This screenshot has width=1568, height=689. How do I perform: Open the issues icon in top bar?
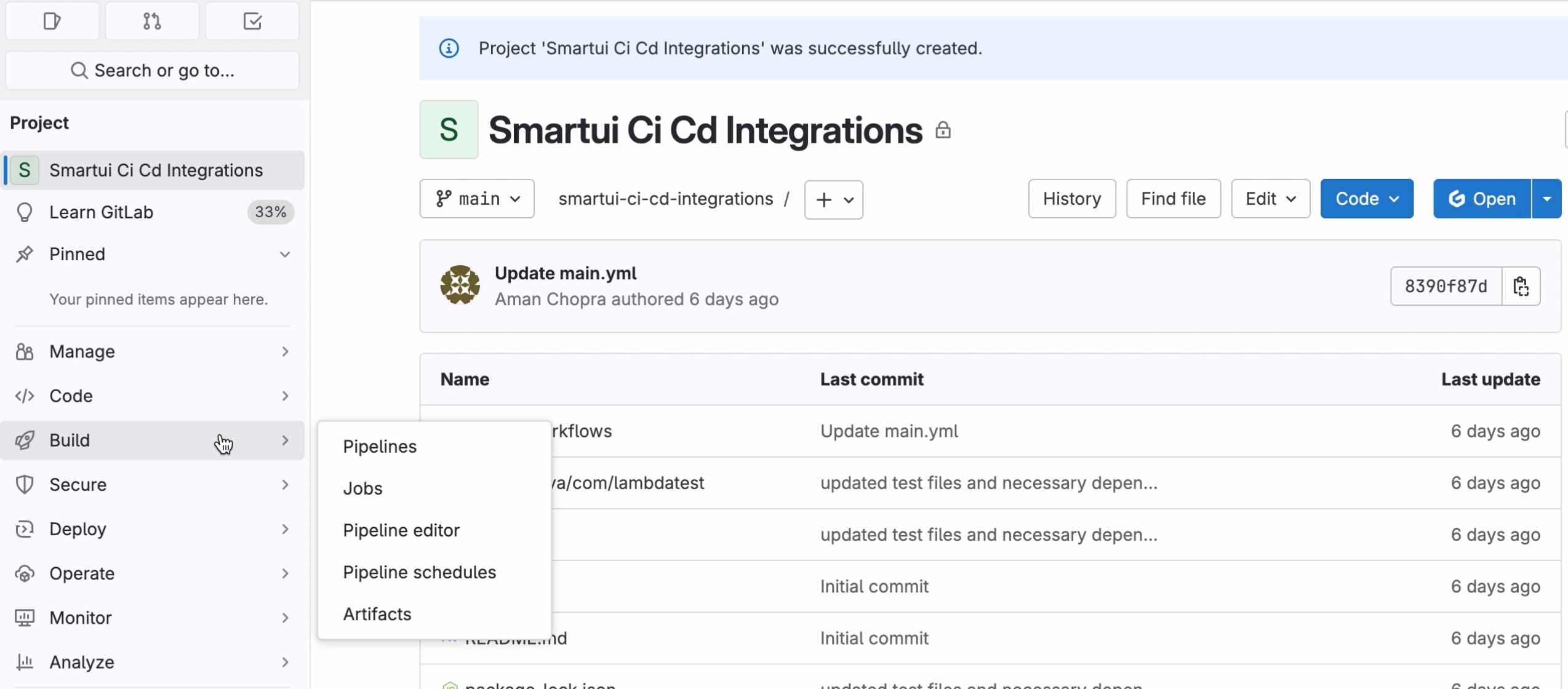point(52,22)
